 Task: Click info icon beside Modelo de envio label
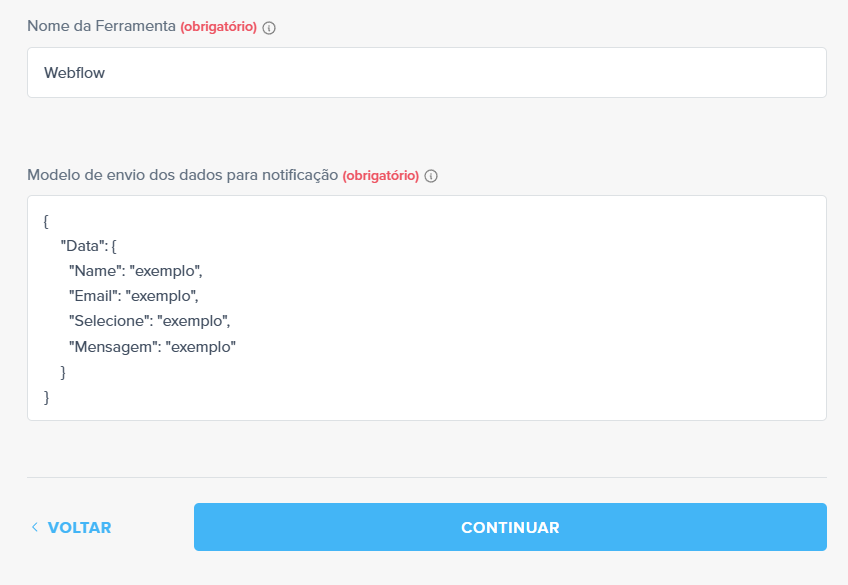point(431,176)
